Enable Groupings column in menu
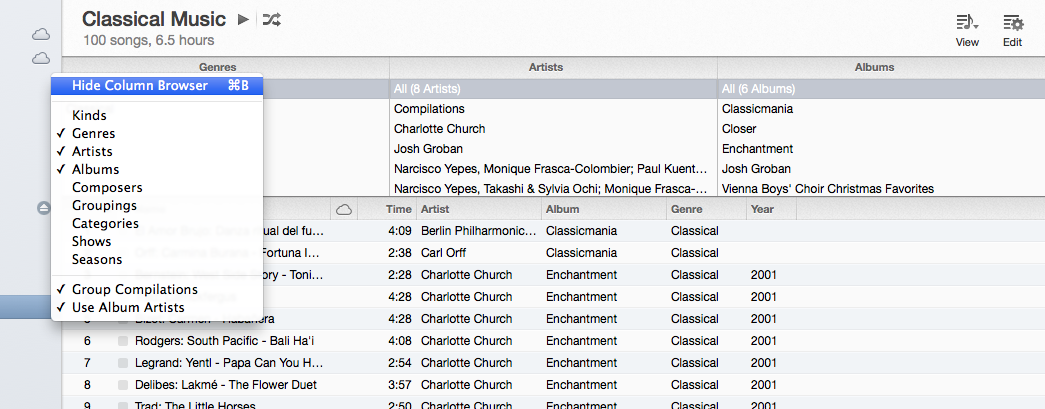The image size is (1045, 409). (157, 205)
